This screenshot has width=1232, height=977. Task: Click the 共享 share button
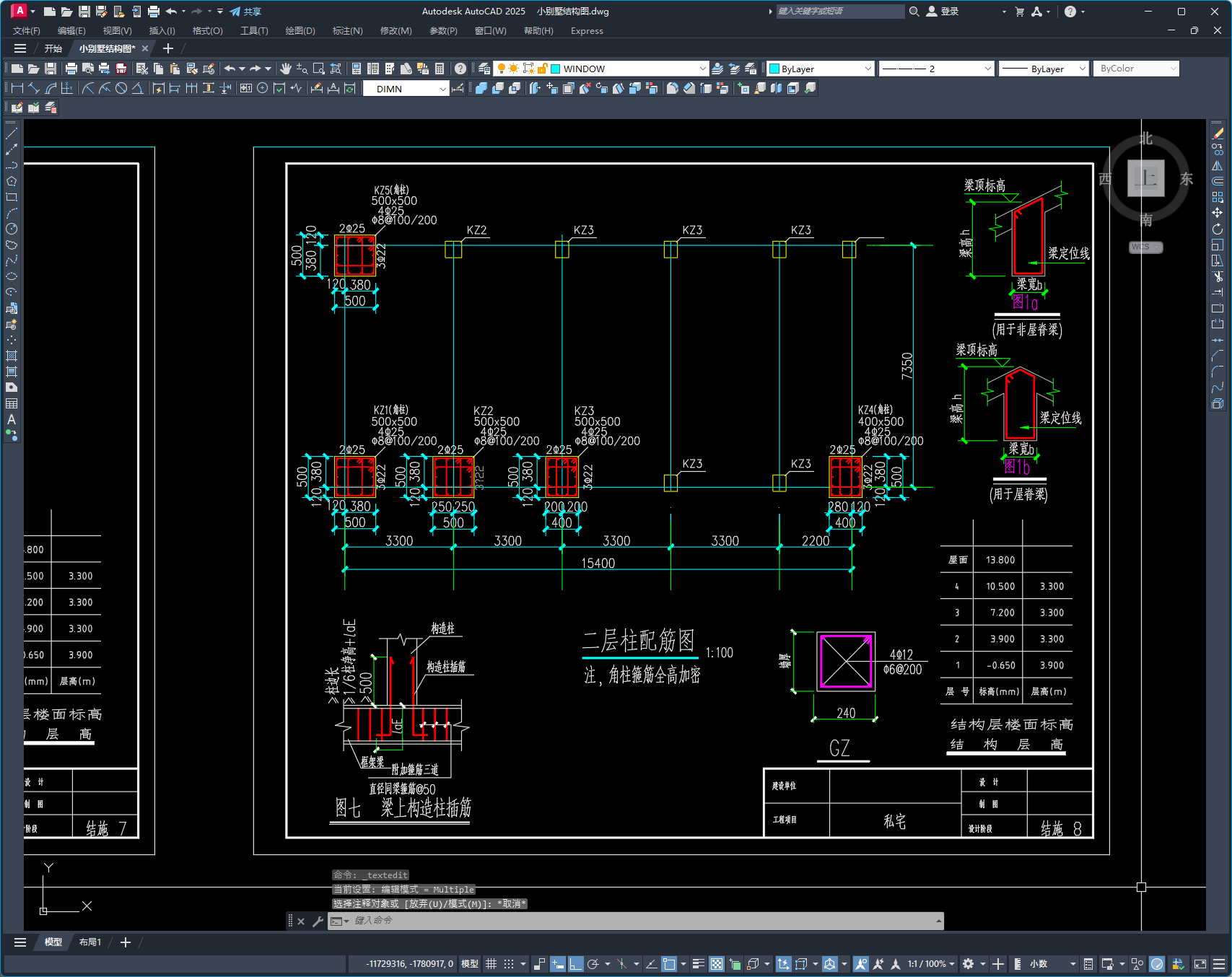[246, 12]
